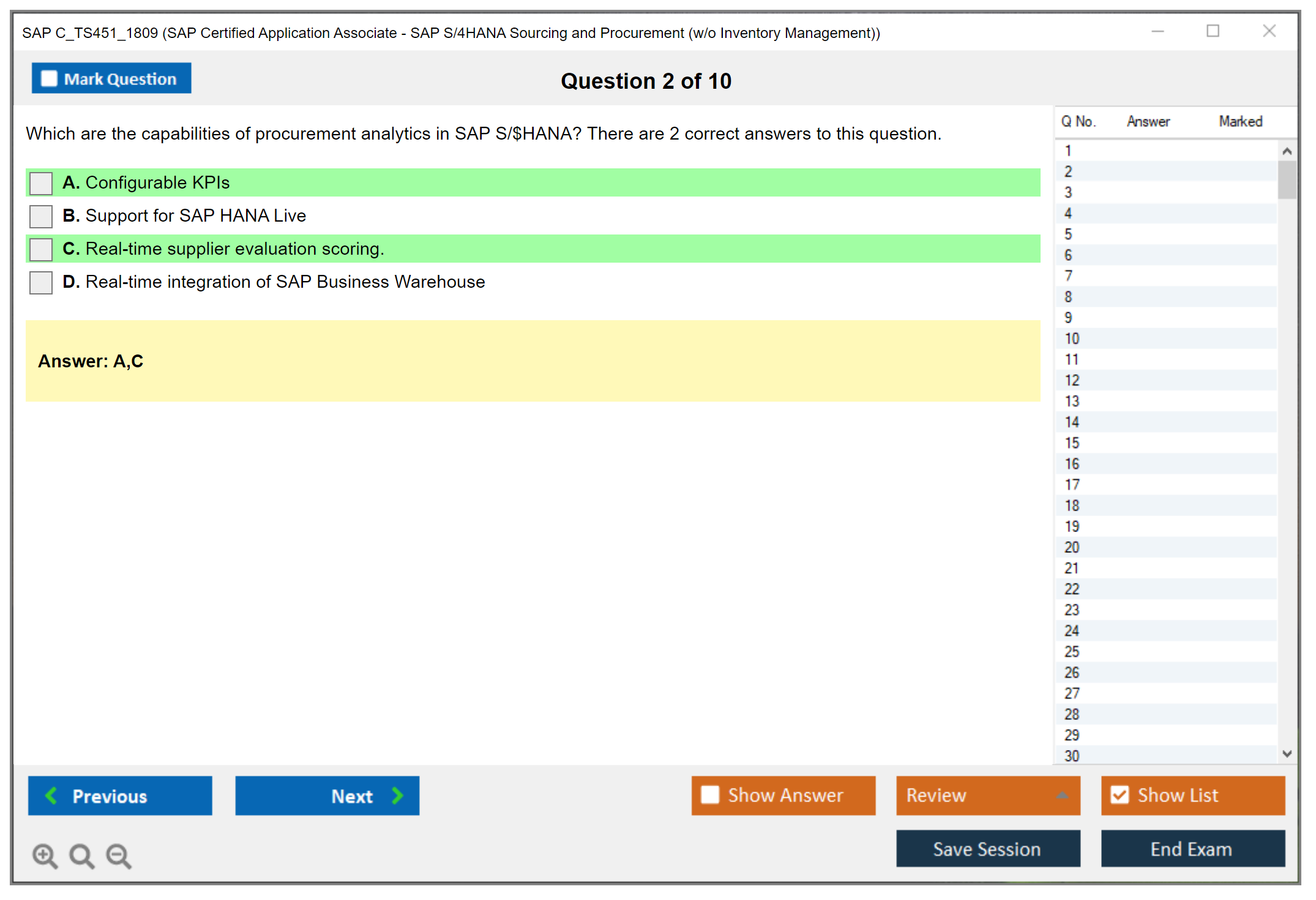1316x900 pixels.
Task: Click the reset zoom magnifier icon
Action: (x=81, y=855)
